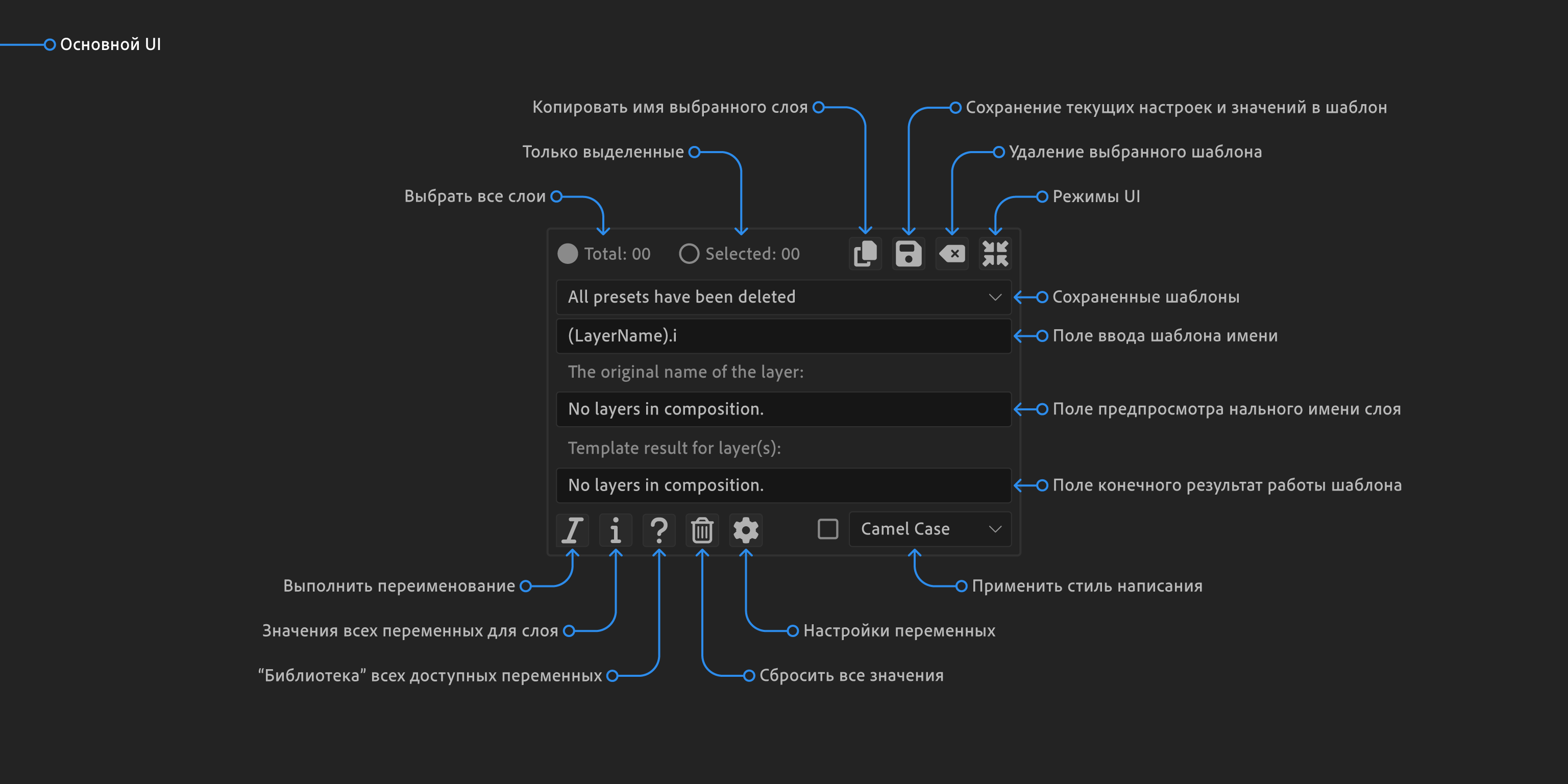Select the Total: 00 radio button
Screen dimensions: 1568x784
pyautogui.click(x=568, y=254)
